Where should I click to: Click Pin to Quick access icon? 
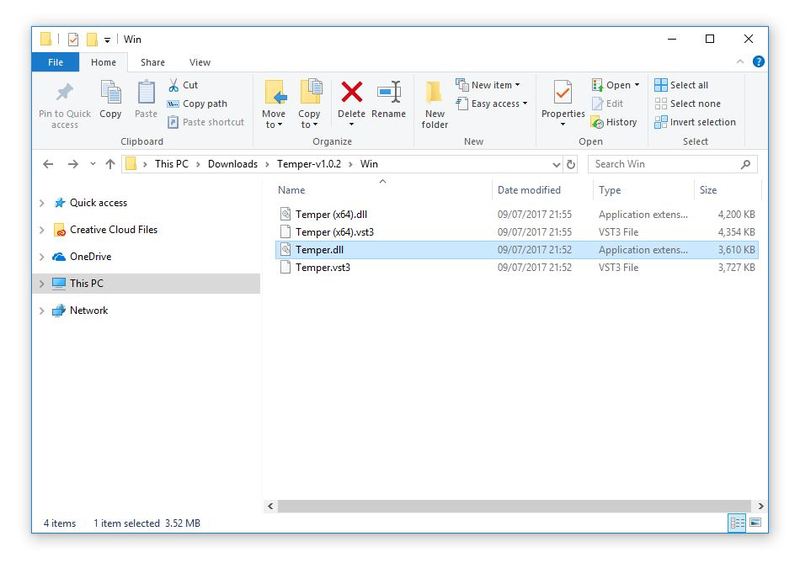pos(65,98)
